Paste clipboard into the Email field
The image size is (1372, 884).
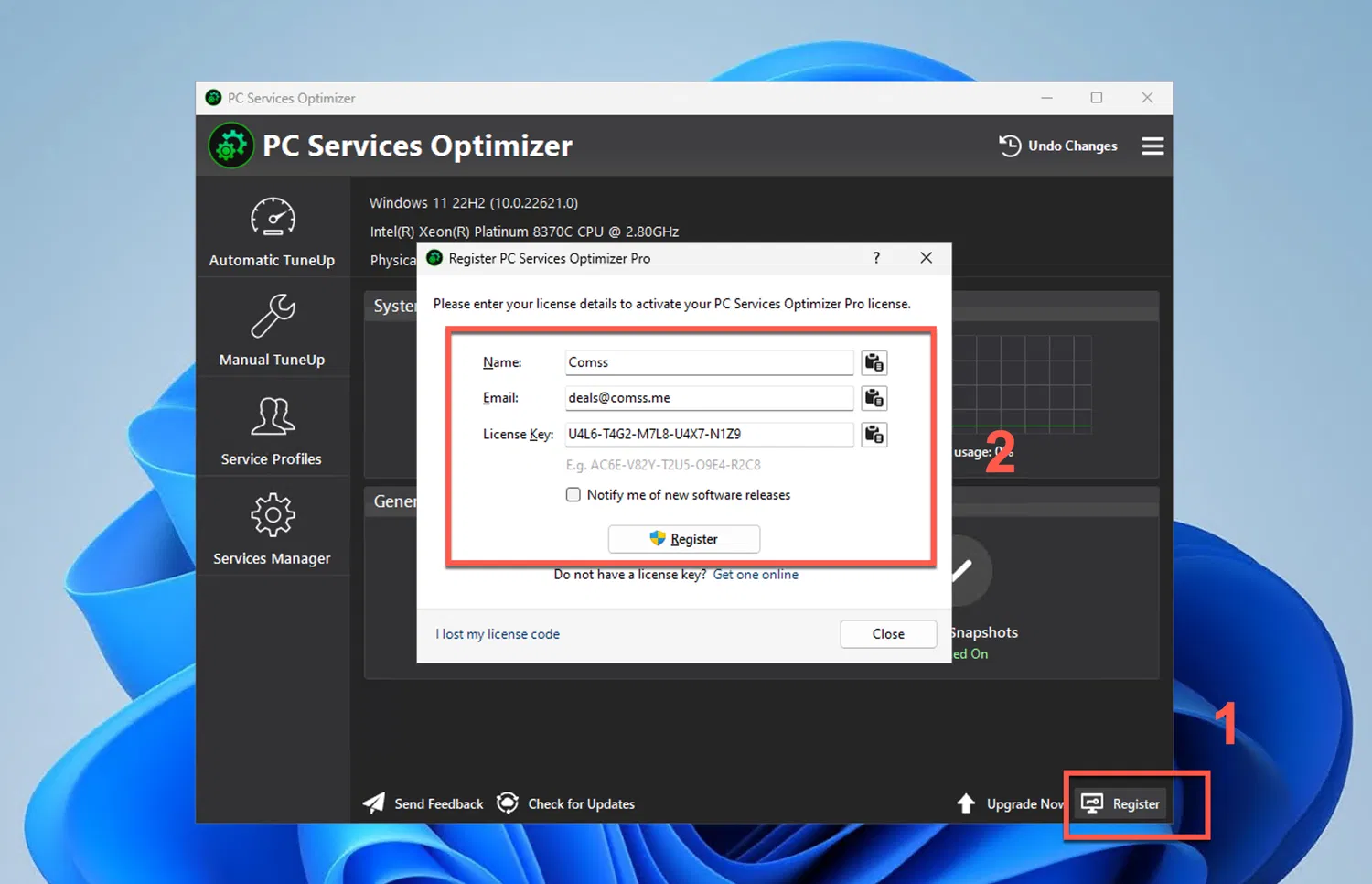pos(874,398)
